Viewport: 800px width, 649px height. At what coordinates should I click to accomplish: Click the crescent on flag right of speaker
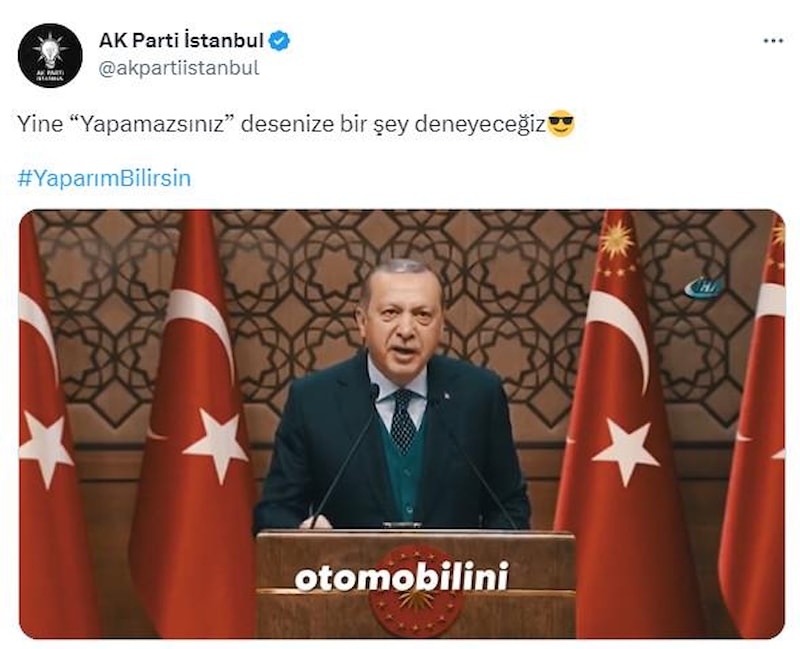click(x=619, y=333)
